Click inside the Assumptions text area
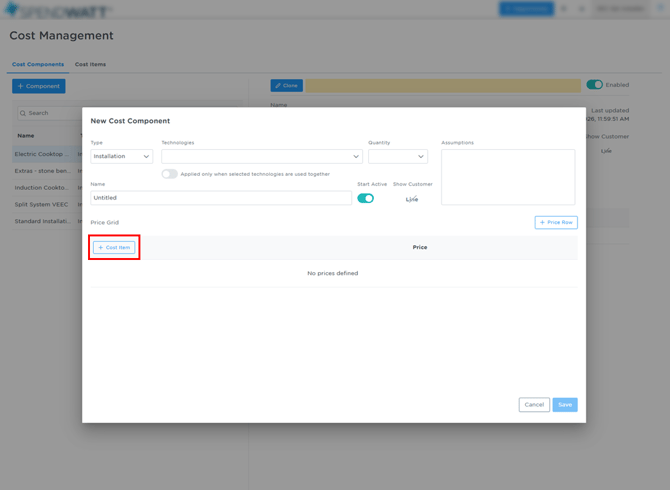 click(508, 177)
